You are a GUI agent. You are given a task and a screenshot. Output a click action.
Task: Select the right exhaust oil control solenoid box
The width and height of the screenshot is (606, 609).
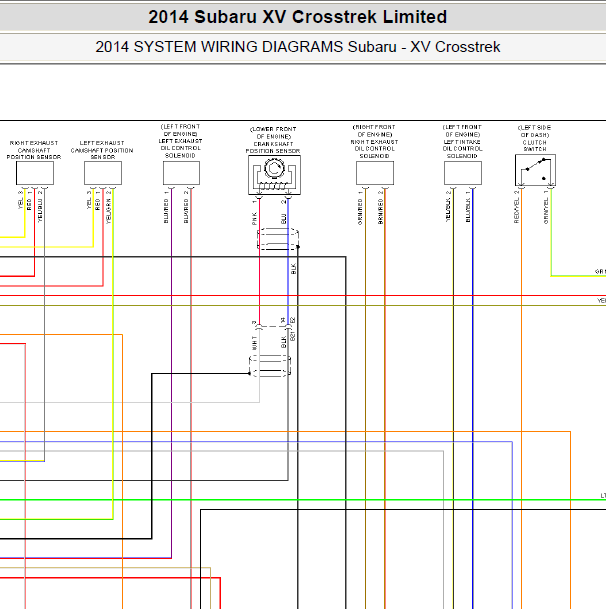point(375,173)
